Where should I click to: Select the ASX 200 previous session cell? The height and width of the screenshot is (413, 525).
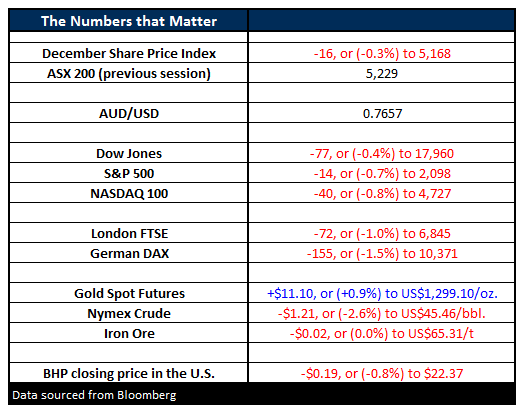tap(129, 73)
